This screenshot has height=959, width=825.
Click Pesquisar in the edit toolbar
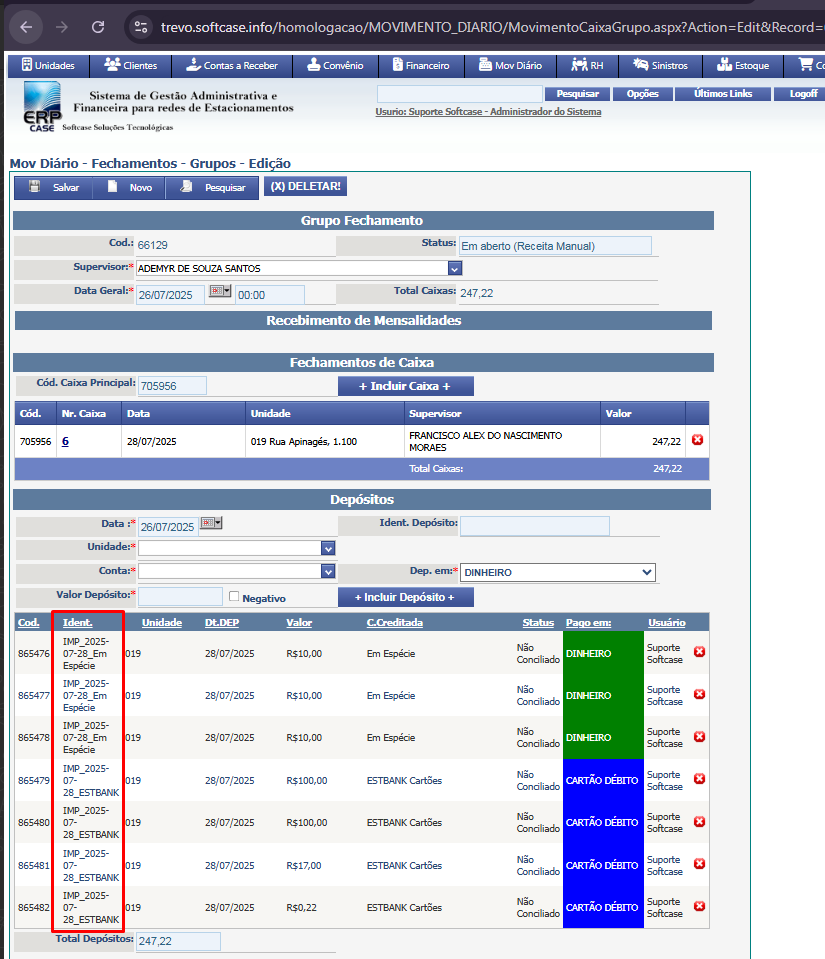point(212,187)
